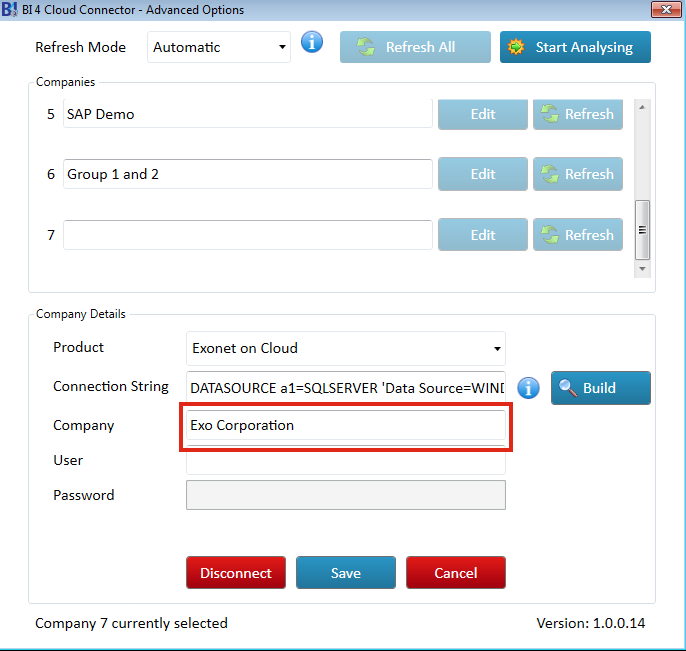Click Start Analysing
This screenshot has height=651, width=686.
coord(575,47)
